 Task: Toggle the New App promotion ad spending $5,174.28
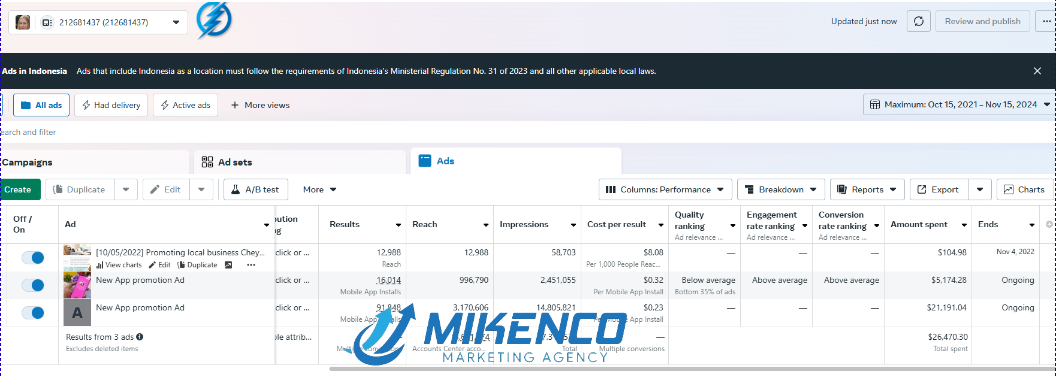tap(32, 285)
